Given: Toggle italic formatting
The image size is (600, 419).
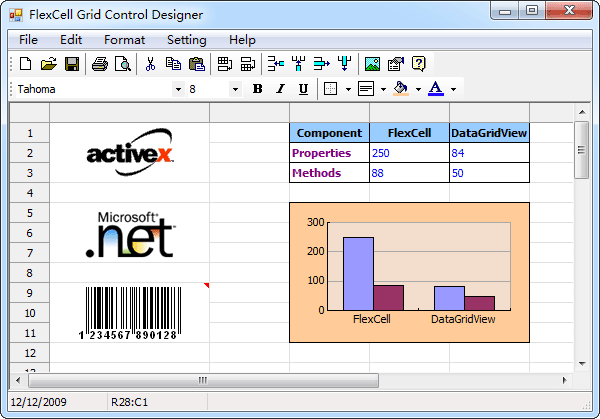Looking at the screenshot, I should (x=280, y=89).
